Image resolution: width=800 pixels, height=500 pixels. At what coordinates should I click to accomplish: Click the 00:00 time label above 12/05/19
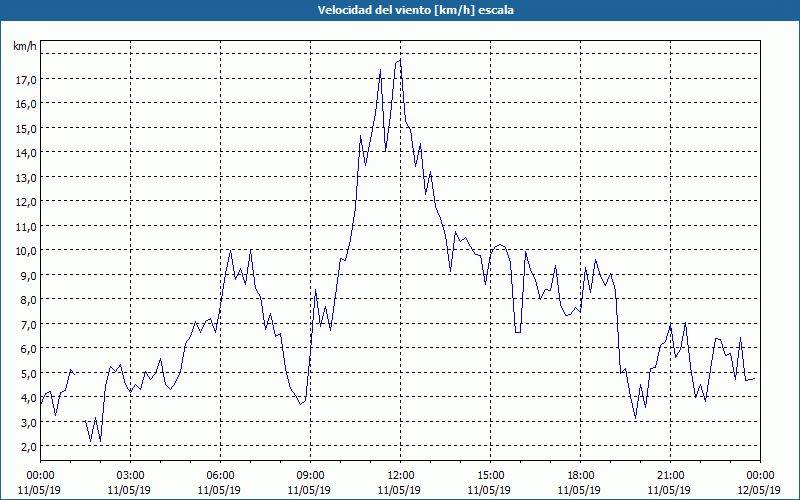760,476
